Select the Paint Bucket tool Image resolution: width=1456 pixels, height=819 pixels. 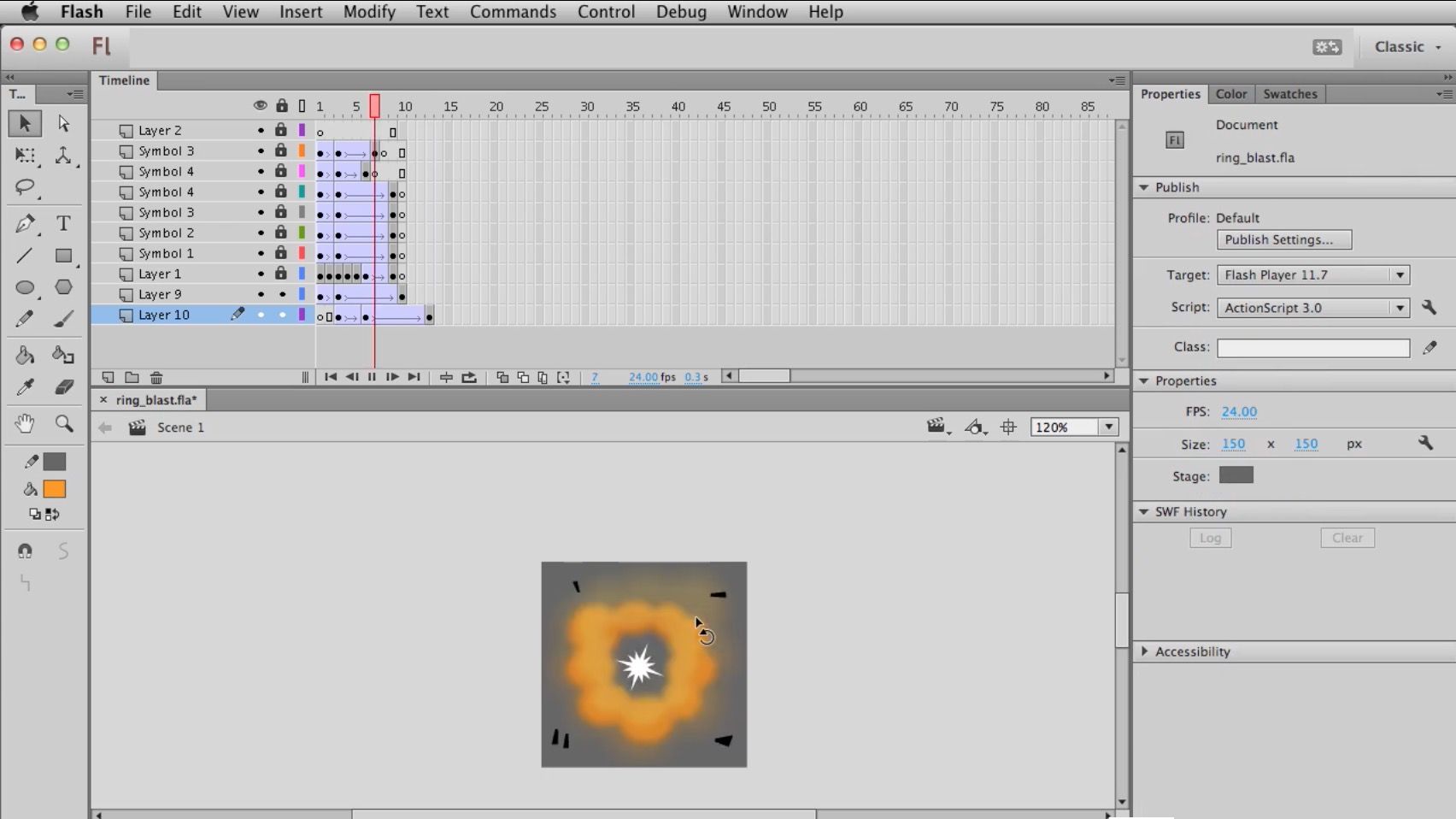(x=25, y=355)
